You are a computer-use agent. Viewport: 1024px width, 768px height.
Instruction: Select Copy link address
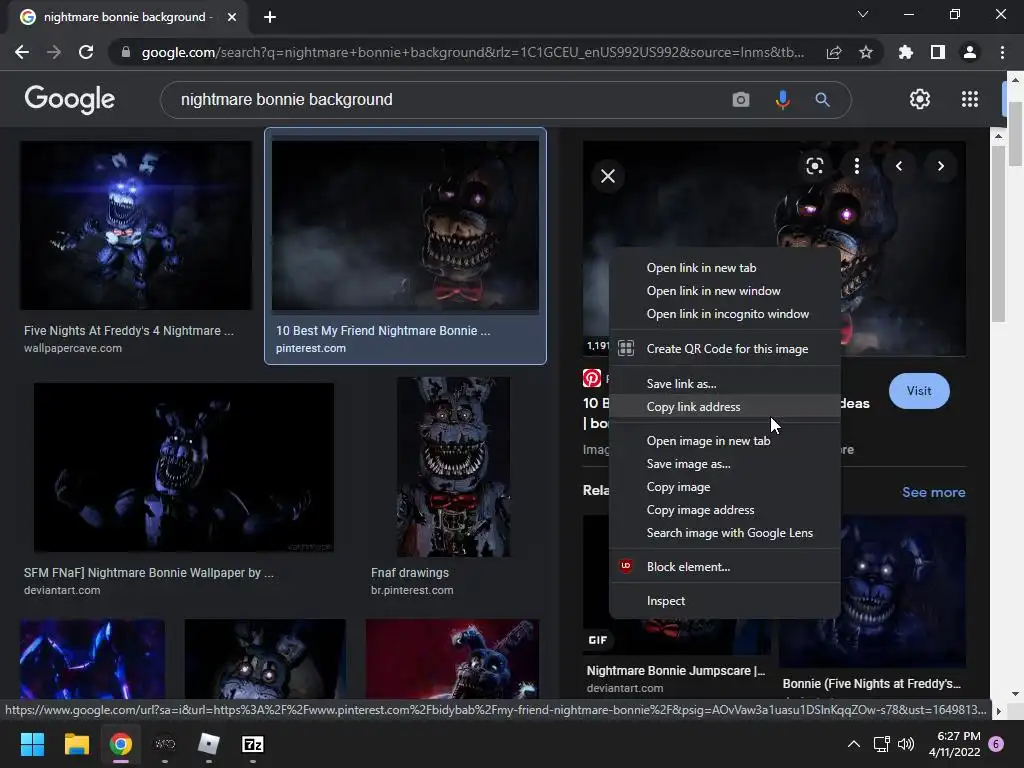[724, 407]
